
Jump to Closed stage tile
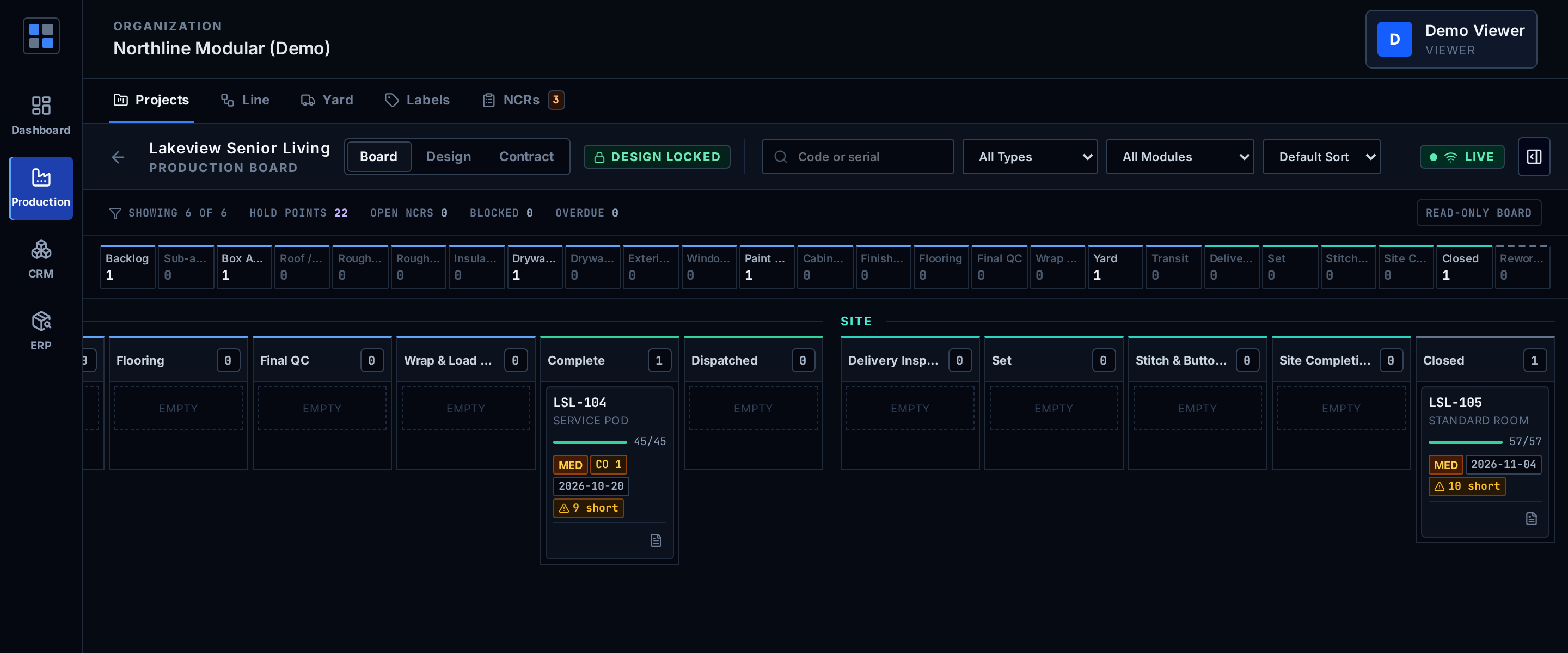coord(1464,267)
